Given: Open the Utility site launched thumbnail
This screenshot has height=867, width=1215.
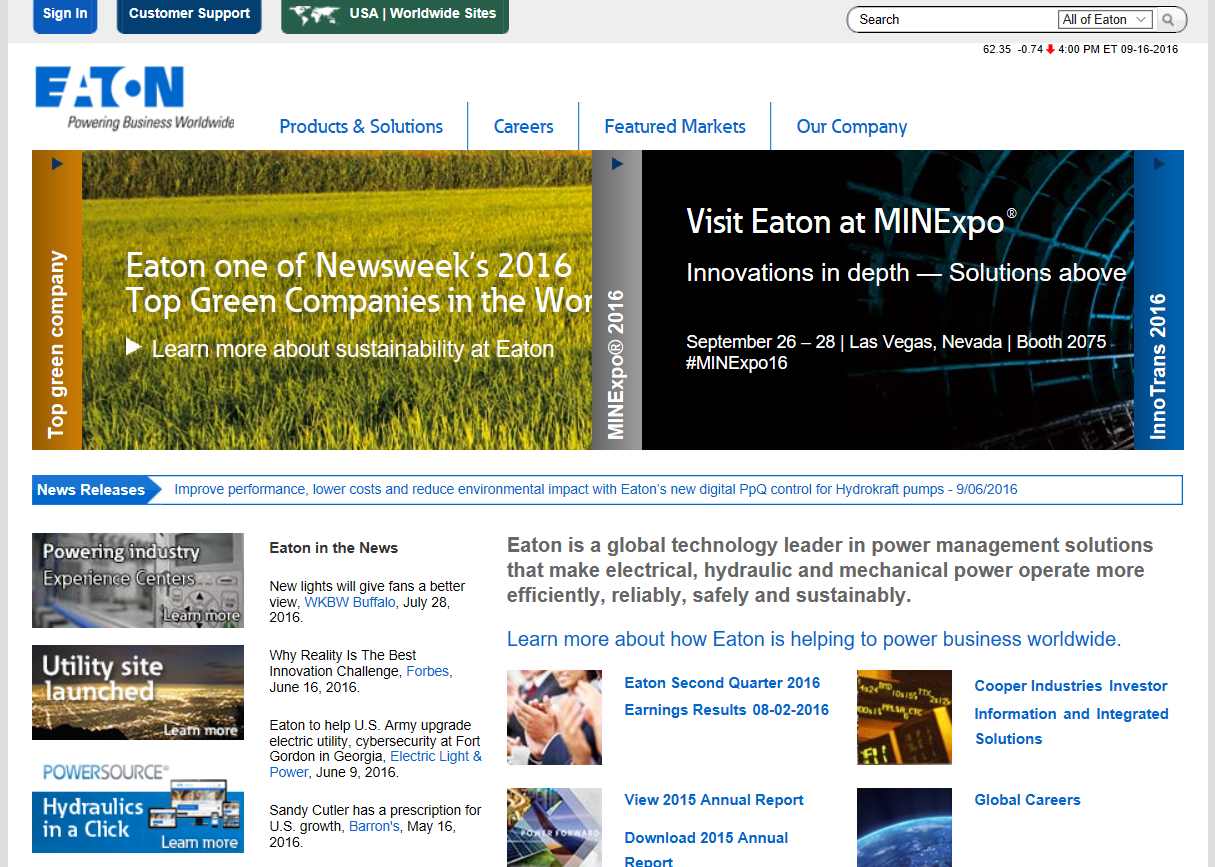Looking at the screenshot, I should pos(138,692).
